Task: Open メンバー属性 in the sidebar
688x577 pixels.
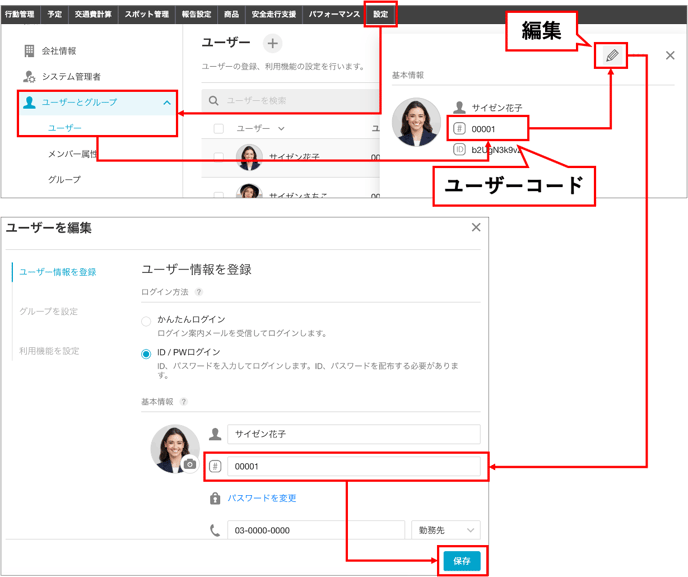Action: [72, 154]
